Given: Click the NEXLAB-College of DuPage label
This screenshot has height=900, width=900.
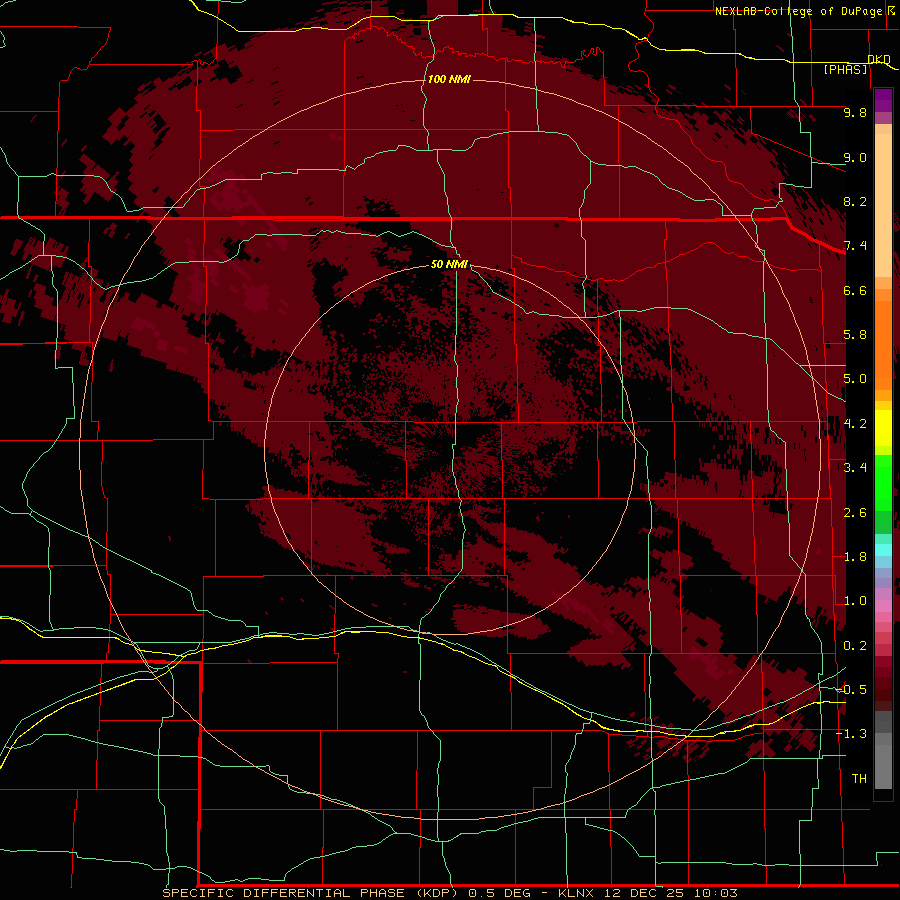Looking at the screenshot, I should click(798, 11).
